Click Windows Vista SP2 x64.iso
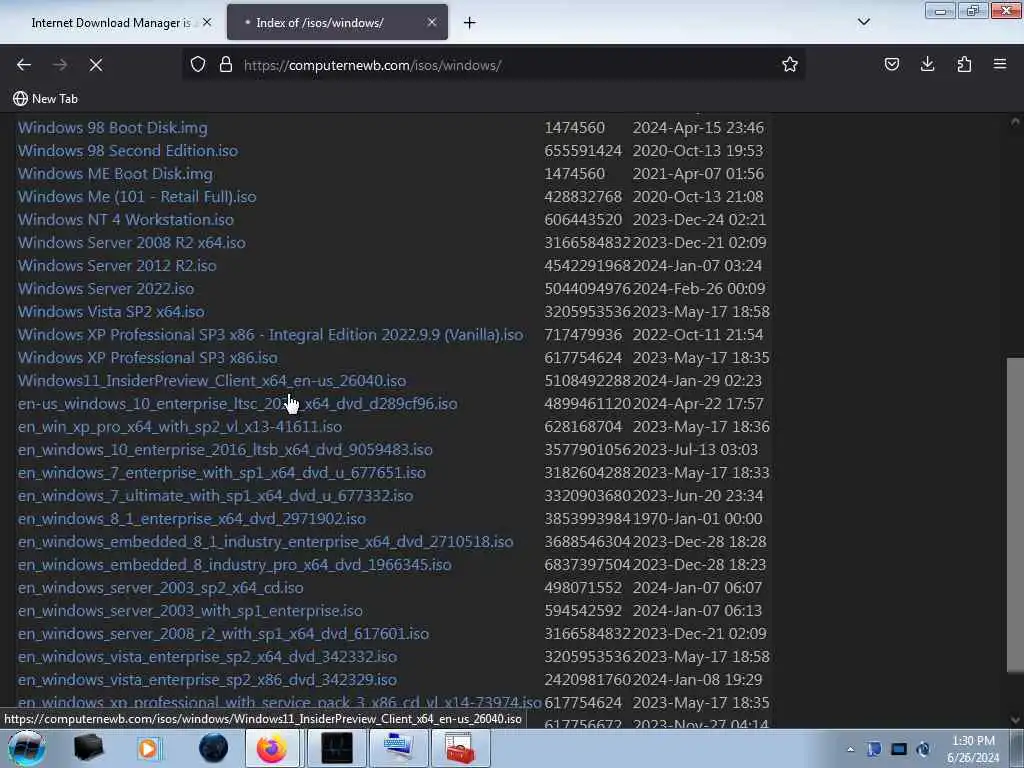The width and height of the screenshot is (1024, 768). point(111,312)
